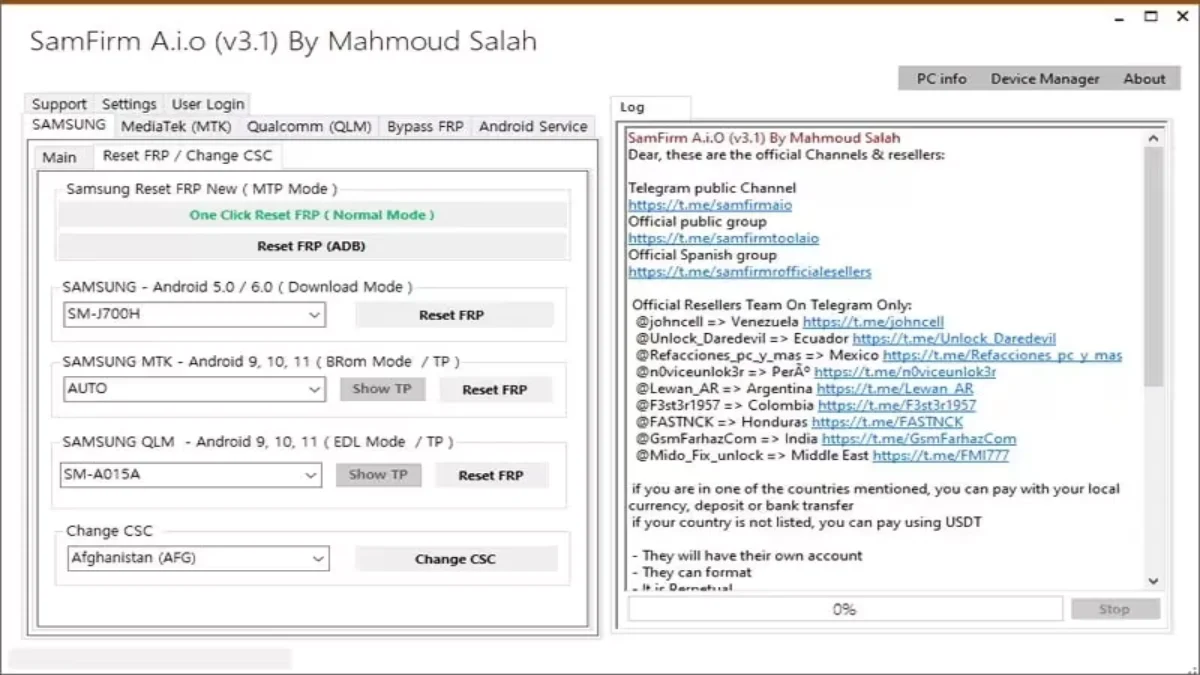
Task: Open the Android Service tab
Action: coord(533,127)
